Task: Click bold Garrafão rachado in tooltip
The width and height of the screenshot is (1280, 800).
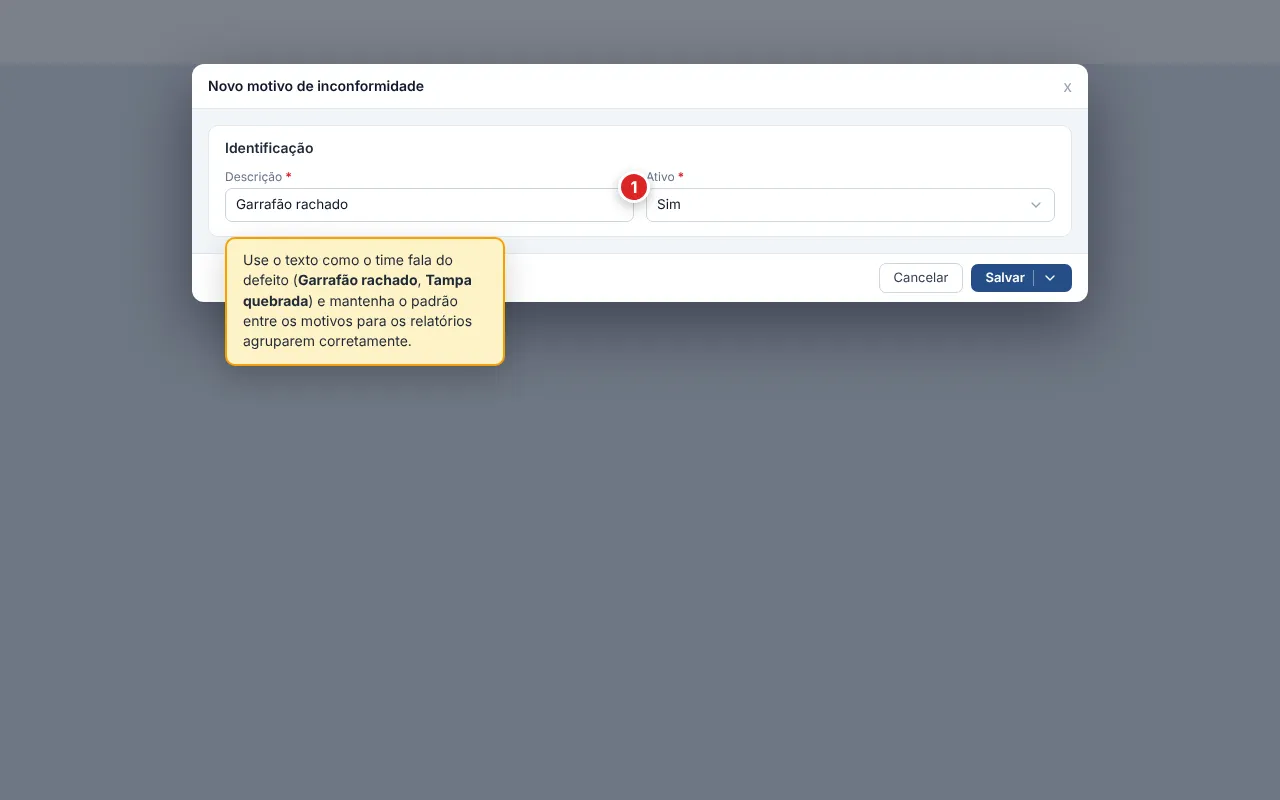Action: tap(357, 280)
